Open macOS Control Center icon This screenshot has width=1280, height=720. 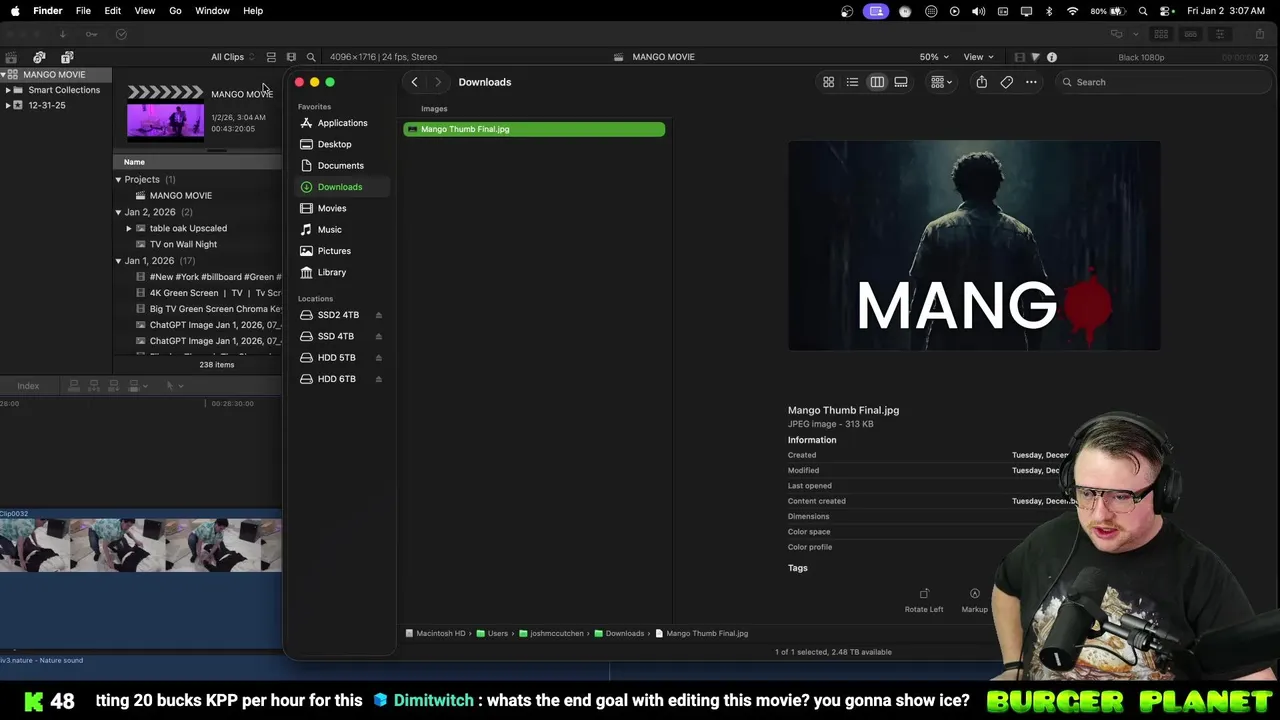pyautogui.click(x=1166, y=11)
